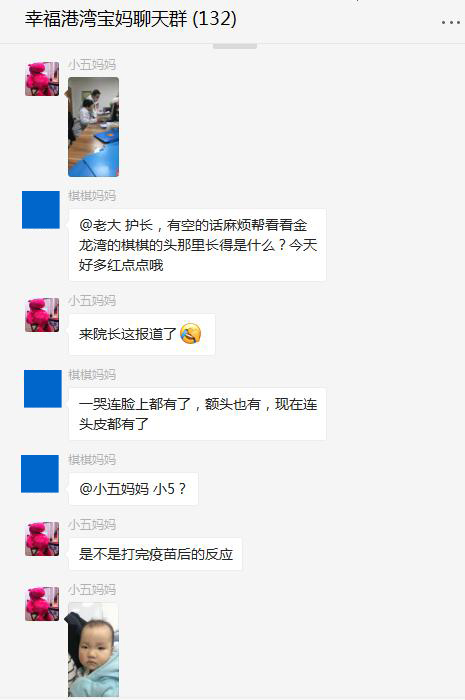The width and height of the screenshot is (465, 700).
Task: Open the baby photo thumbnail at bottom
Action: pyautogui.click(x=93, y=650)
